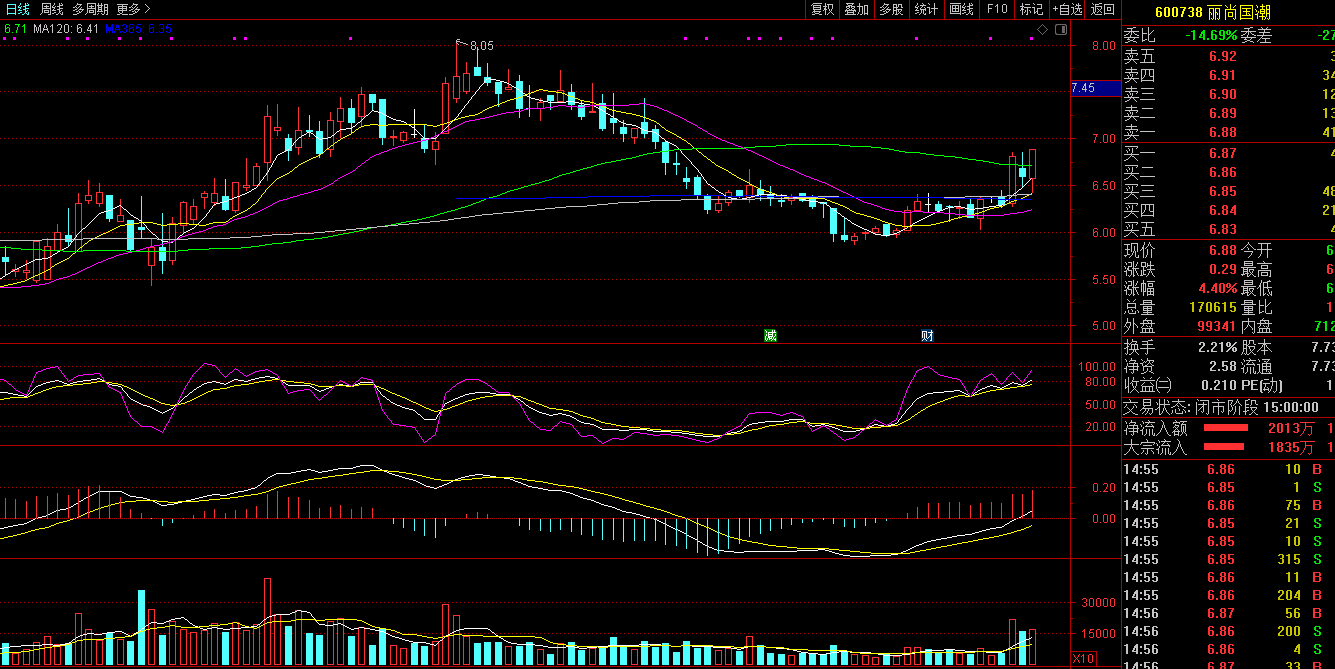Select the 买四 price 6.84

1222,210
